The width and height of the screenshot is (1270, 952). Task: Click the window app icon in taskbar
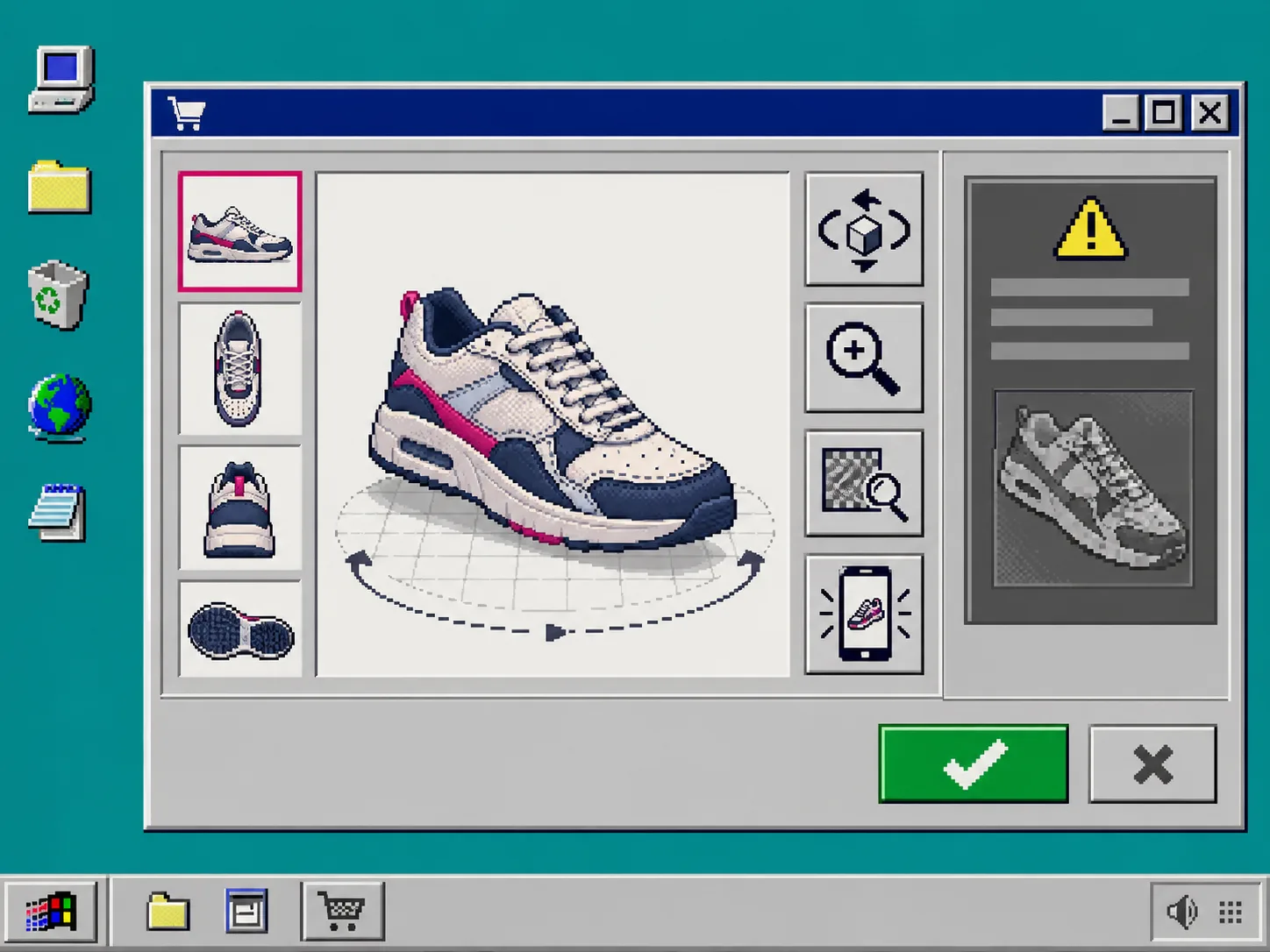point(246,912)
